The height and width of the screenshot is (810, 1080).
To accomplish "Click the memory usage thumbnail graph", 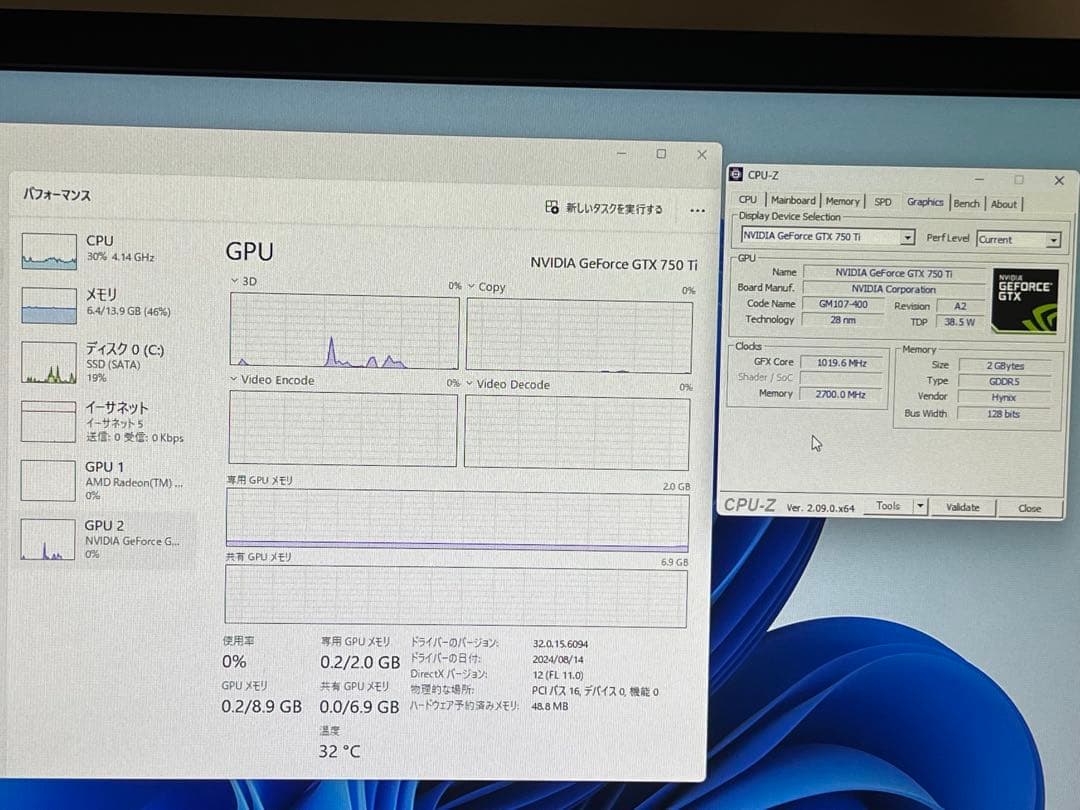I will pyautogui.click(x=49, y=305).
